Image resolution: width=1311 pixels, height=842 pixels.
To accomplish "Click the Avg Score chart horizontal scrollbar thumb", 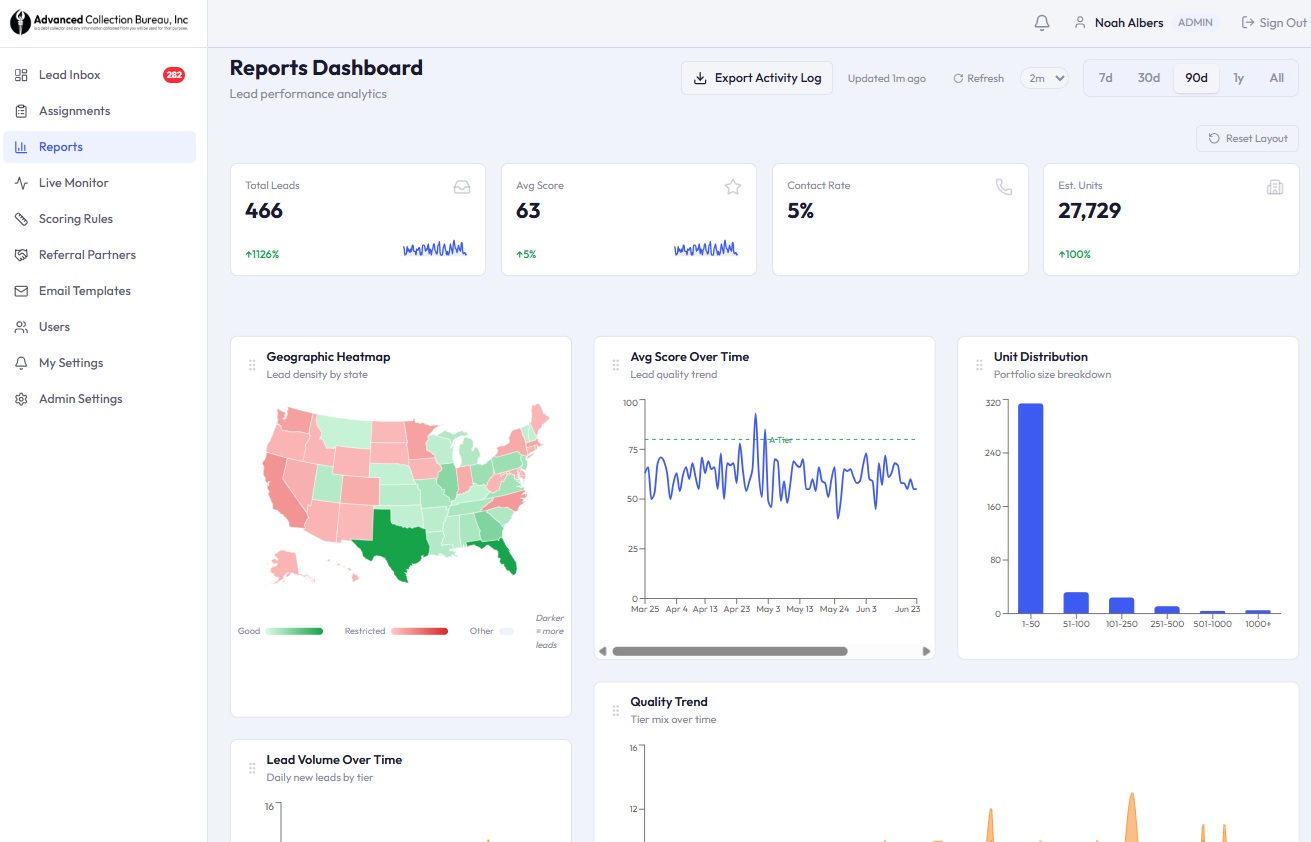I will tap(730, 651).
